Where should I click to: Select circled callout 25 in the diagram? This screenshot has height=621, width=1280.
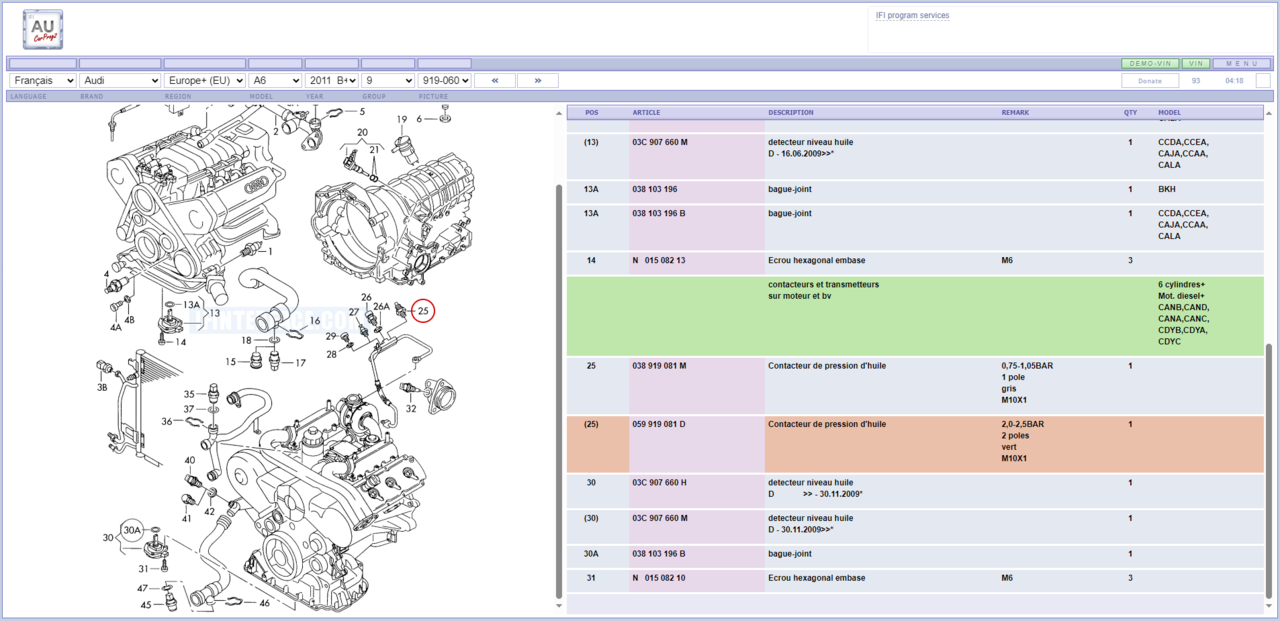click(424, 312)
